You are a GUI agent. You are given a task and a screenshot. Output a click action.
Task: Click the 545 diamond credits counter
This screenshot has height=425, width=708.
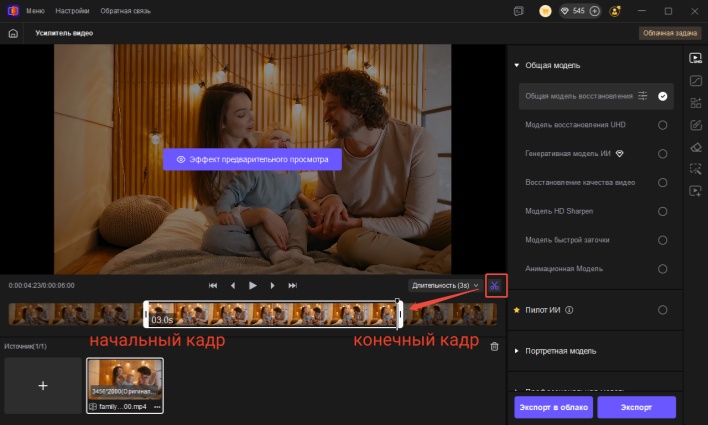pos(573,11)
